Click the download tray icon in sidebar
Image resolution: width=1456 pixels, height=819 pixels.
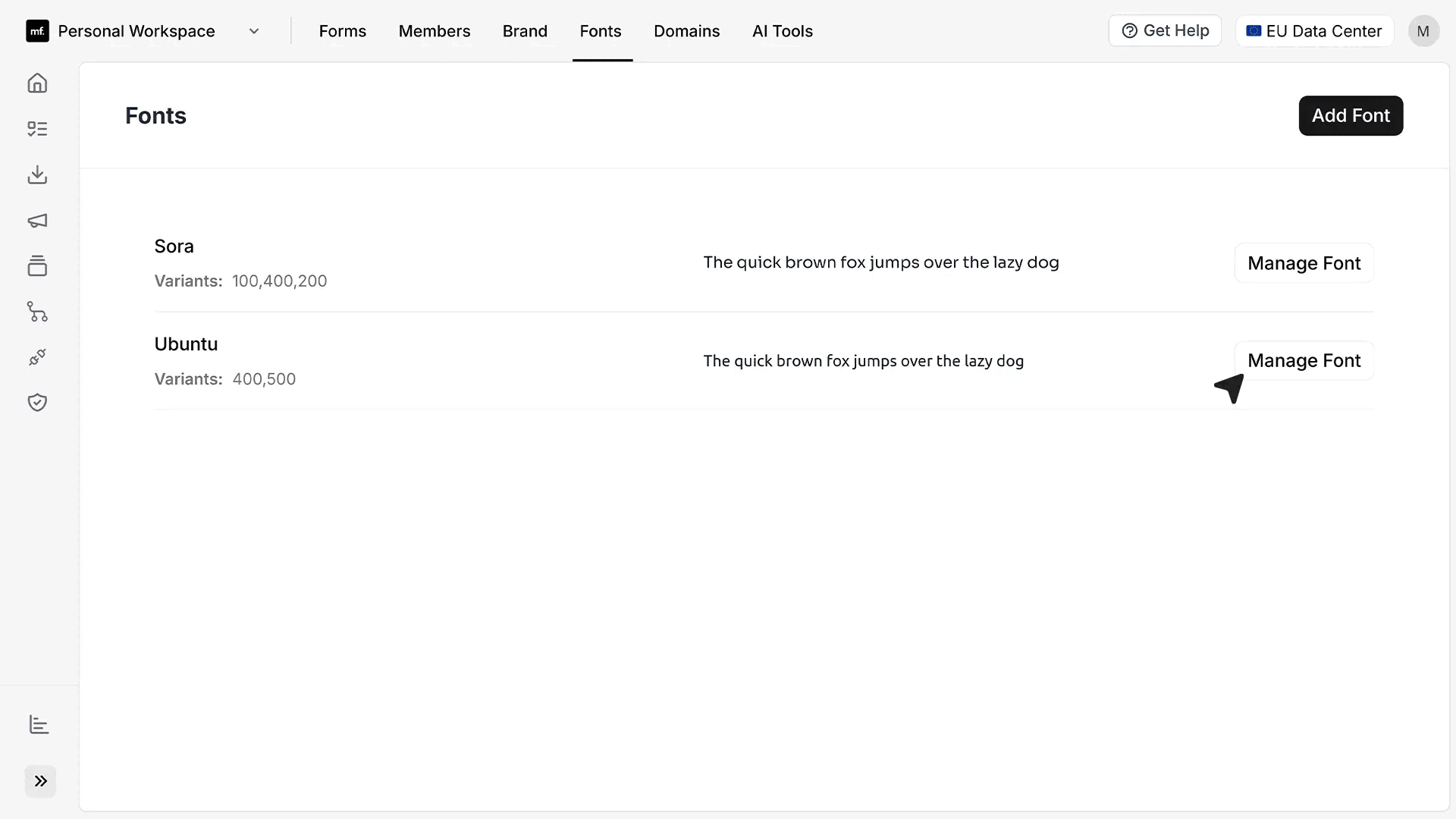(37, 174)
